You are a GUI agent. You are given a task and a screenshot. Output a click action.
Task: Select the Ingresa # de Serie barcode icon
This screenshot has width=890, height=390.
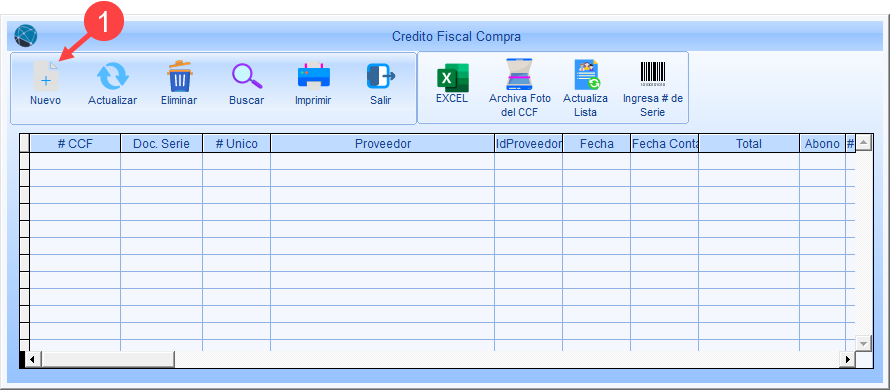(653, 74)
